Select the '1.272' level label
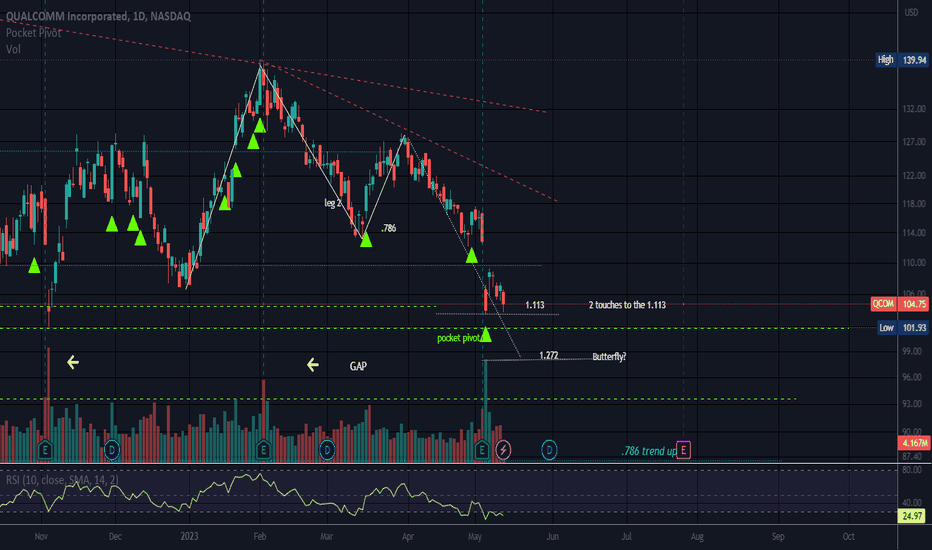This screenshot has width=932, height=550. 549,356
